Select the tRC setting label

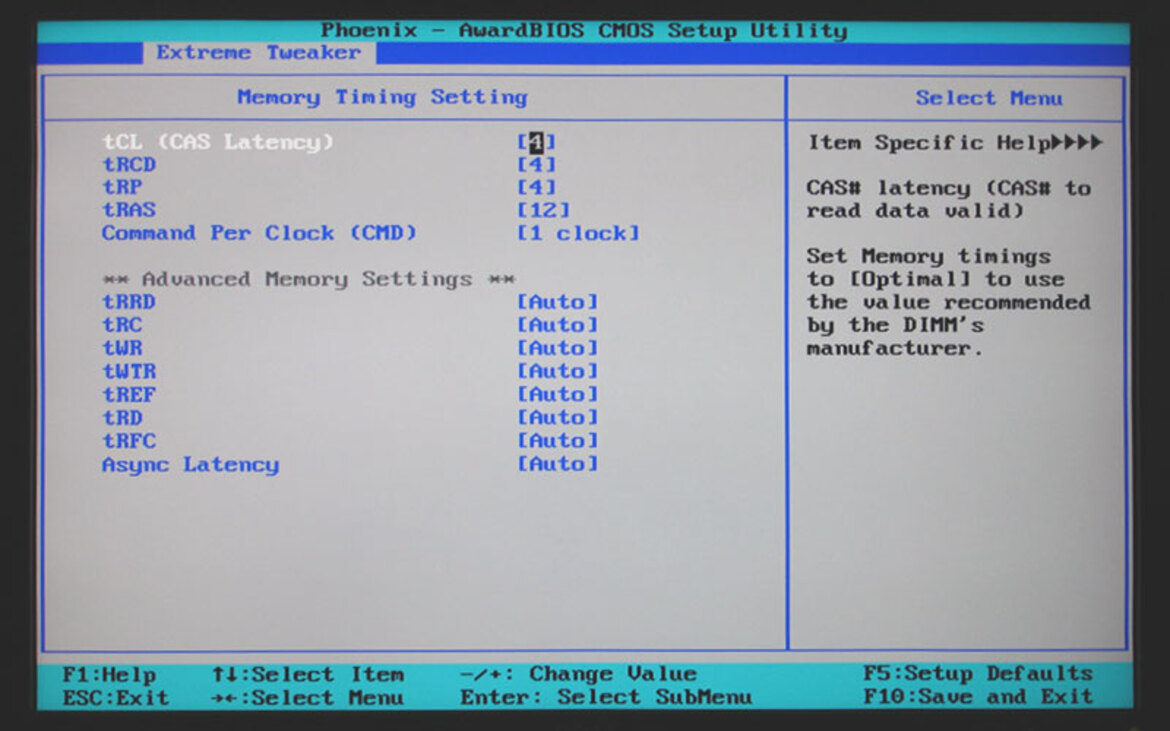click(x=122, y=325)
